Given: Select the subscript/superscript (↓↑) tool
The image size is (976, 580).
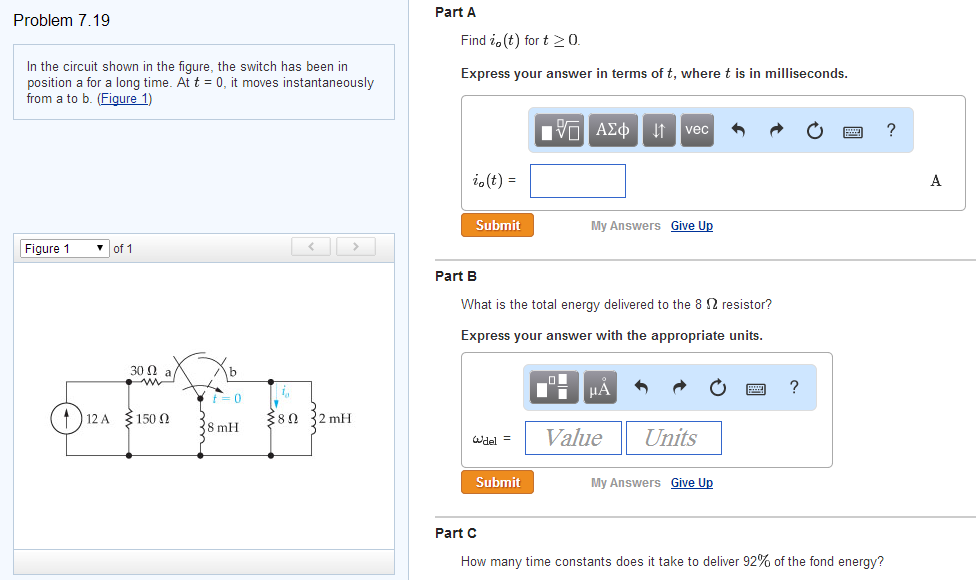Looking at the screenshot, I should tap(658, 130).
